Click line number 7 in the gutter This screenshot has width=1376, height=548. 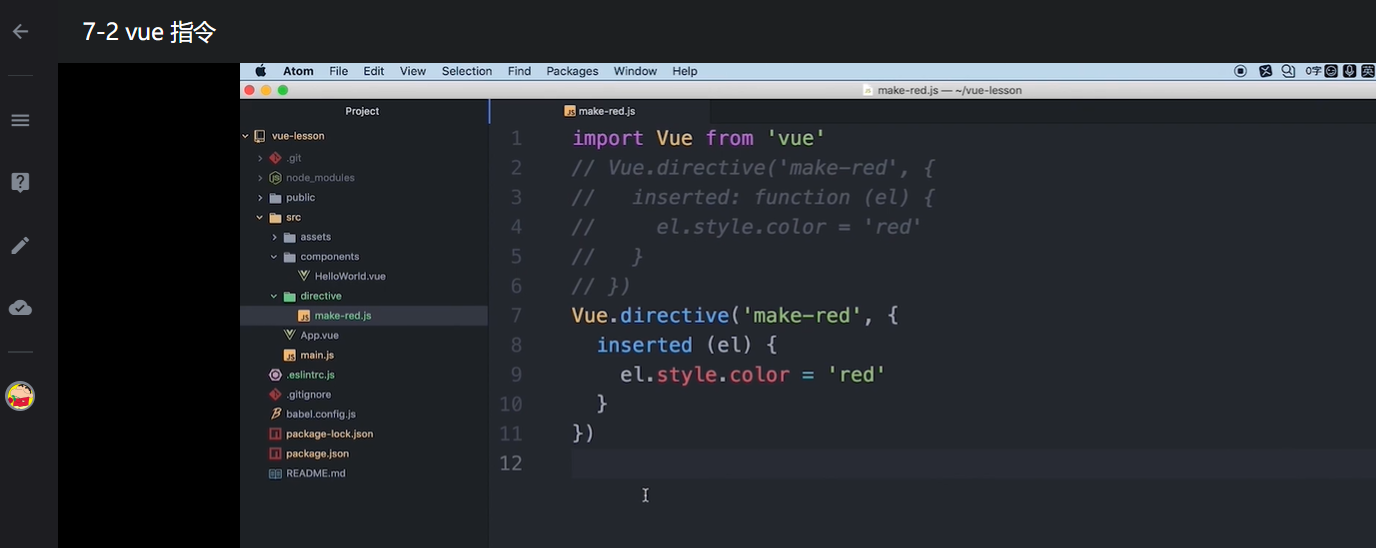coord(516,315)
